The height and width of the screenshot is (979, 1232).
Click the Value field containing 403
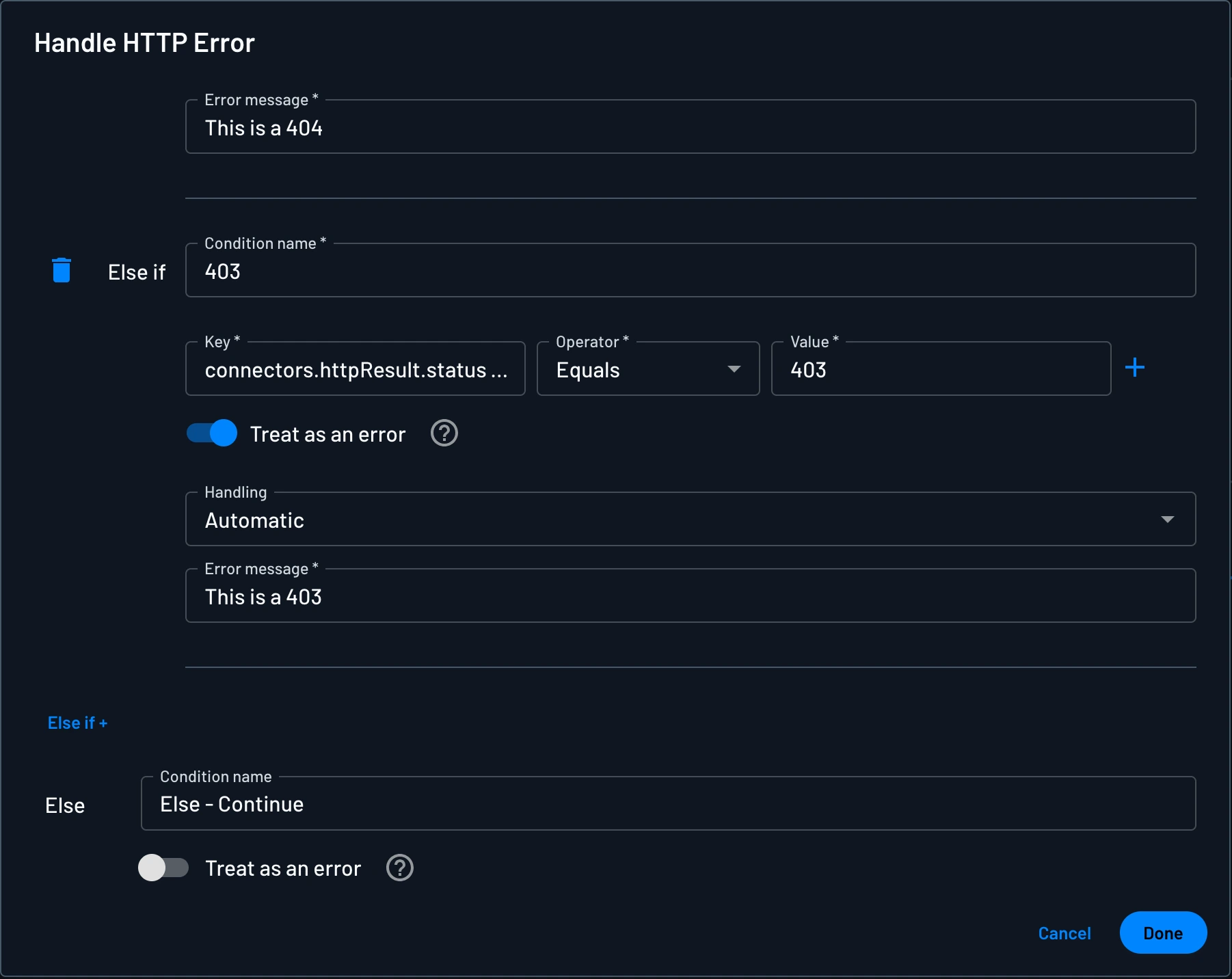941,369
